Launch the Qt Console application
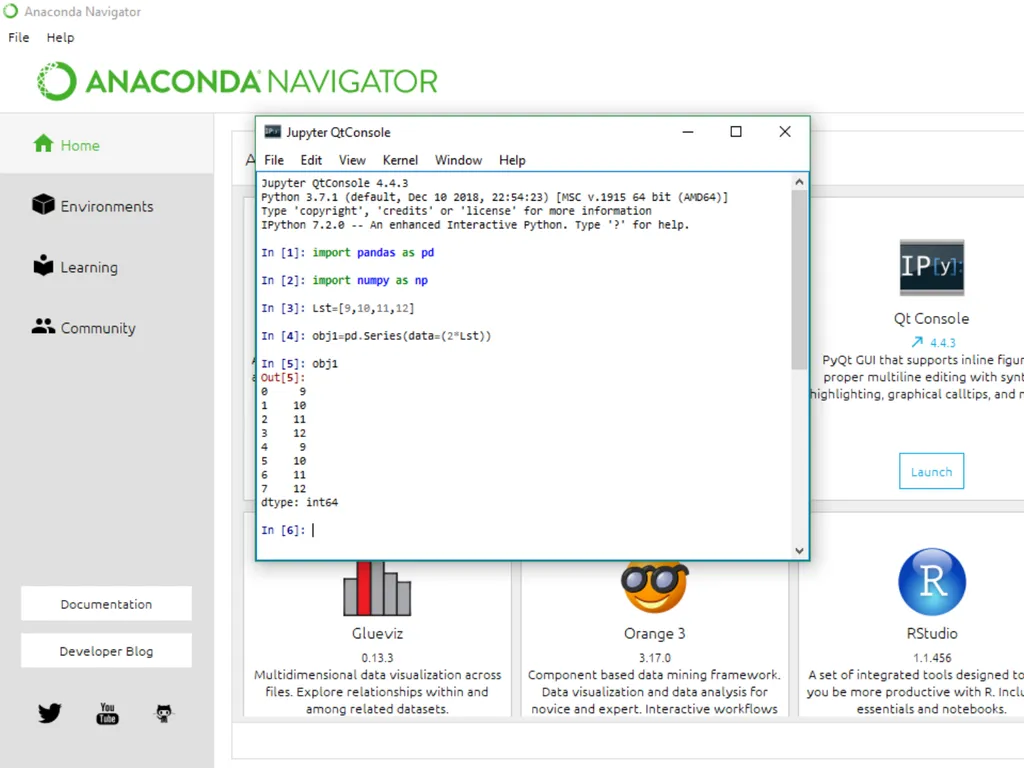 click(x=931, y=471)
